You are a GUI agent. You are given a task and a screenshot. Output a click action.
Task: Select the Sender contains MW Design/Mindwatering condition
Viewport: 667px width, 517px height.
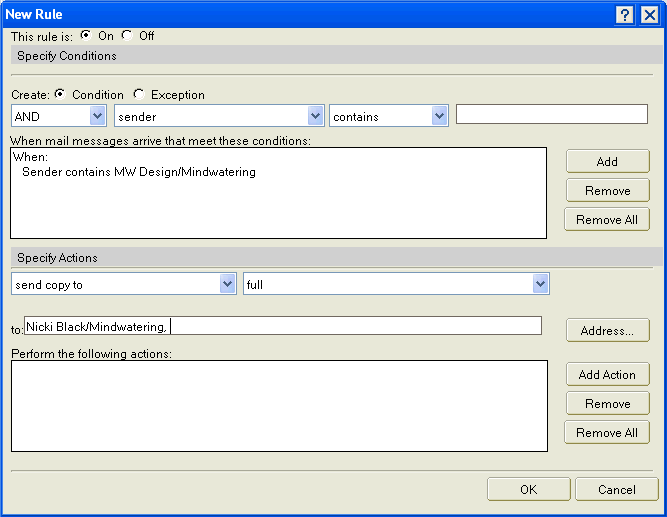(x=138, y=172)
